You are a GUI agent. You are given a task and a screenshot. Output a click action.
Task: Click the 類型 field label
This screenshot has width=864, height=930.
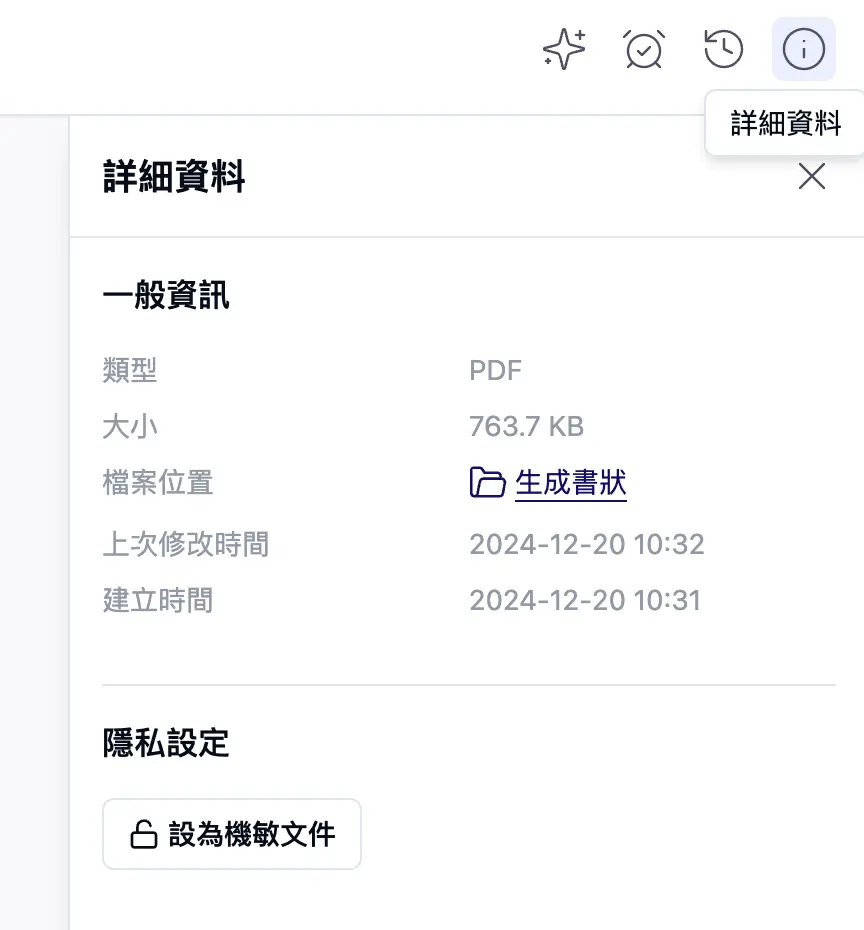pos(130,370)
